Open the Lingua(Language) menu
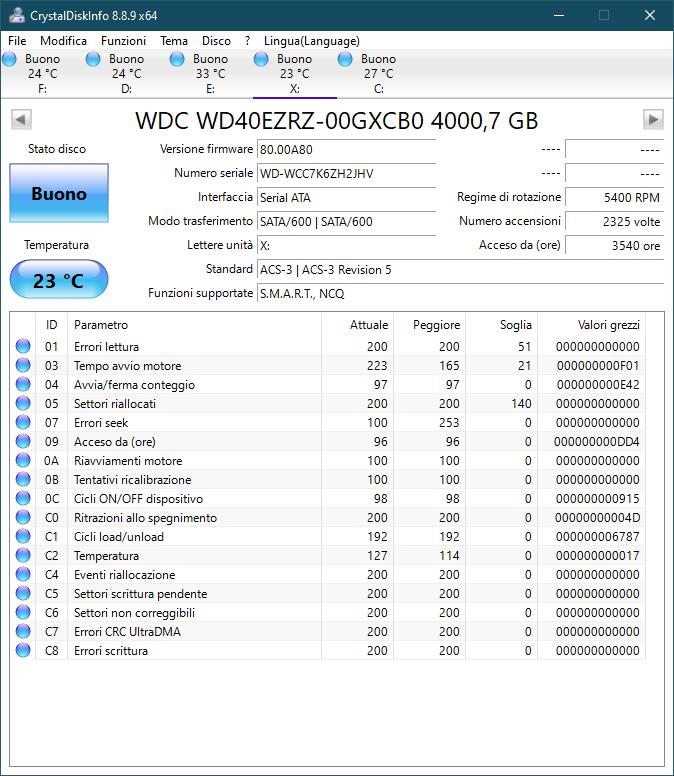This screenshot has height=776, width=674. pyautogui.click(x=312, y=41)
